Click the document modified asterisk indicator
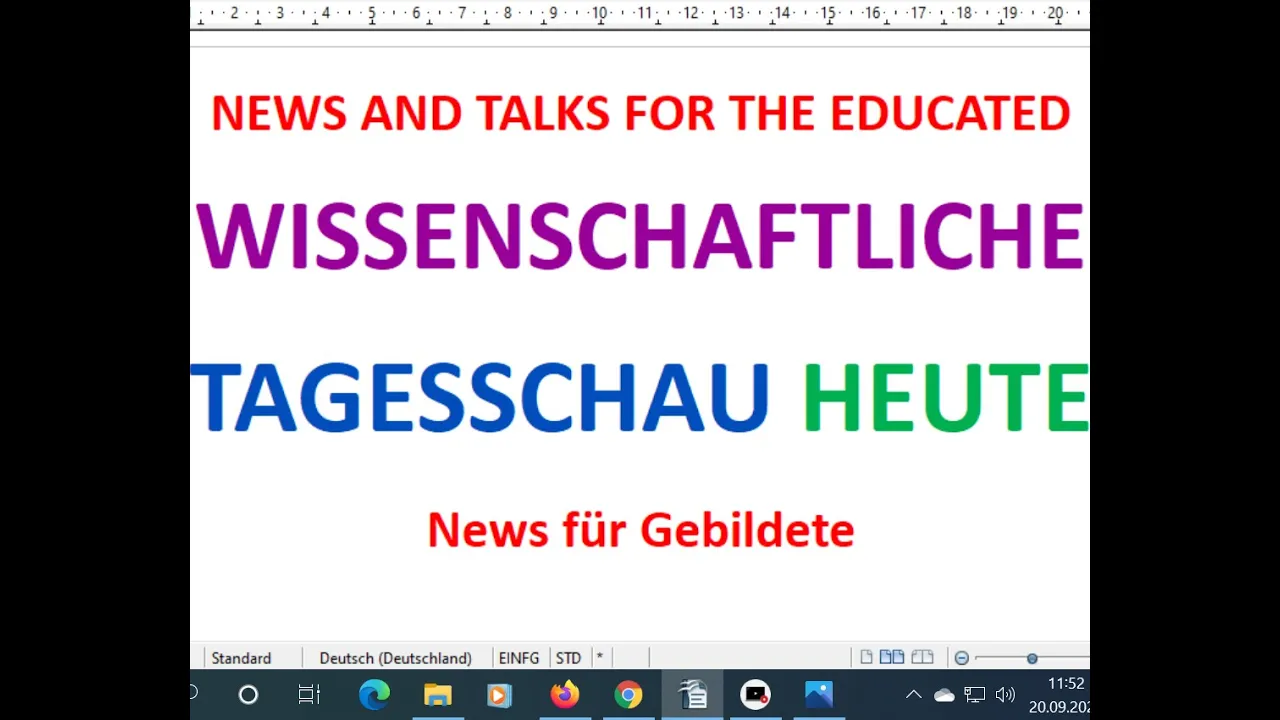Image resolution: width=1280 pixels, height=720 pixels. [x=600, y=658]
